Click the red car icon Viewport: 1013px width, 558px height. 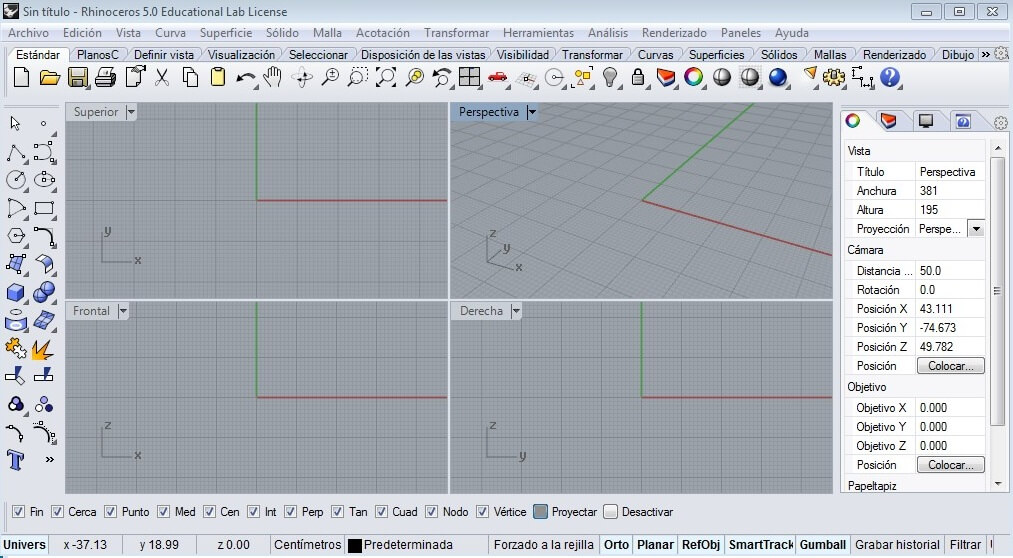[497, 78]
